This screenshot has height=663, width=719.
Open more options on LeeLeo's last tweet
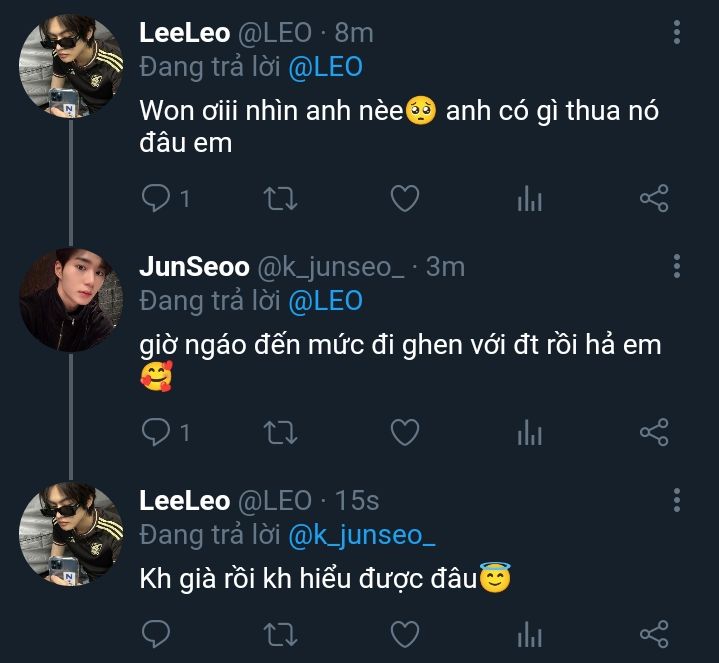tap(677, 500)
